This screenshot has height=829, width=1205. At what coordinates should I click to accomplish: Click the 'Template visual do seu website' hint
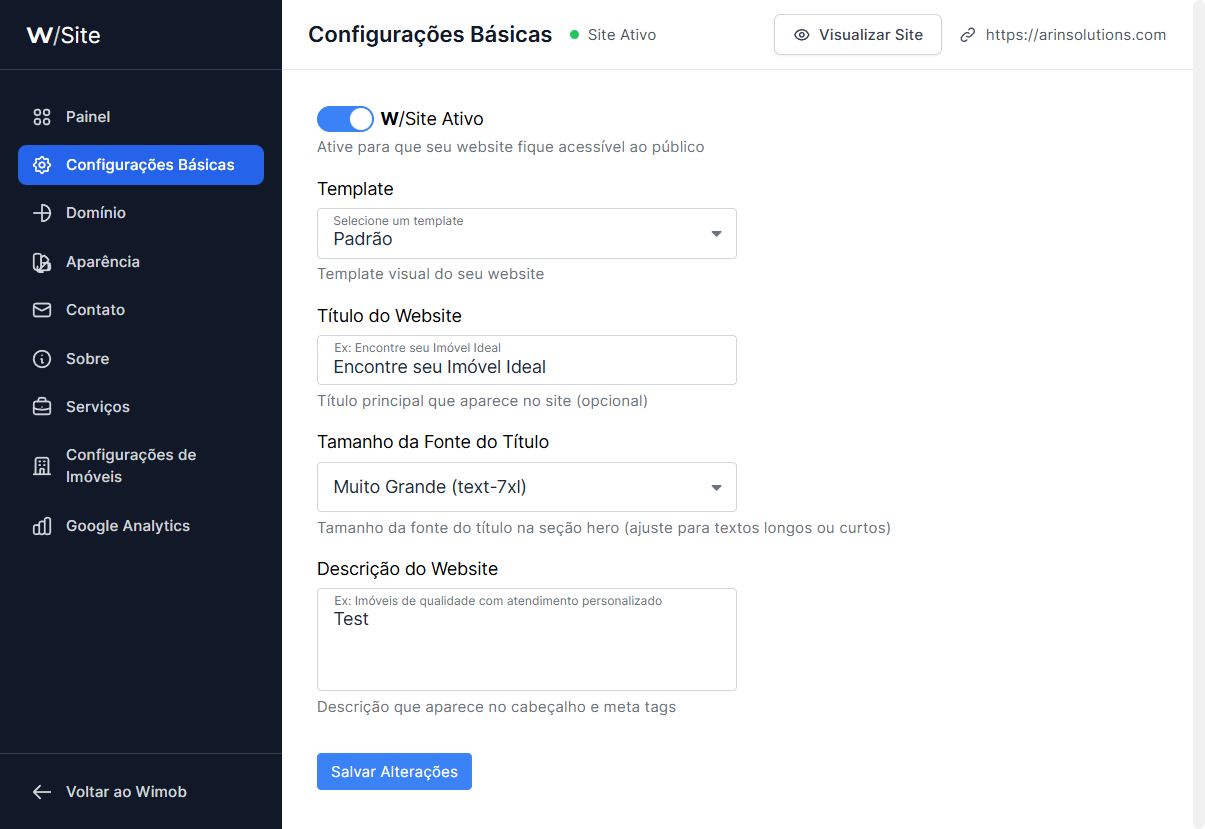point(431,274)
